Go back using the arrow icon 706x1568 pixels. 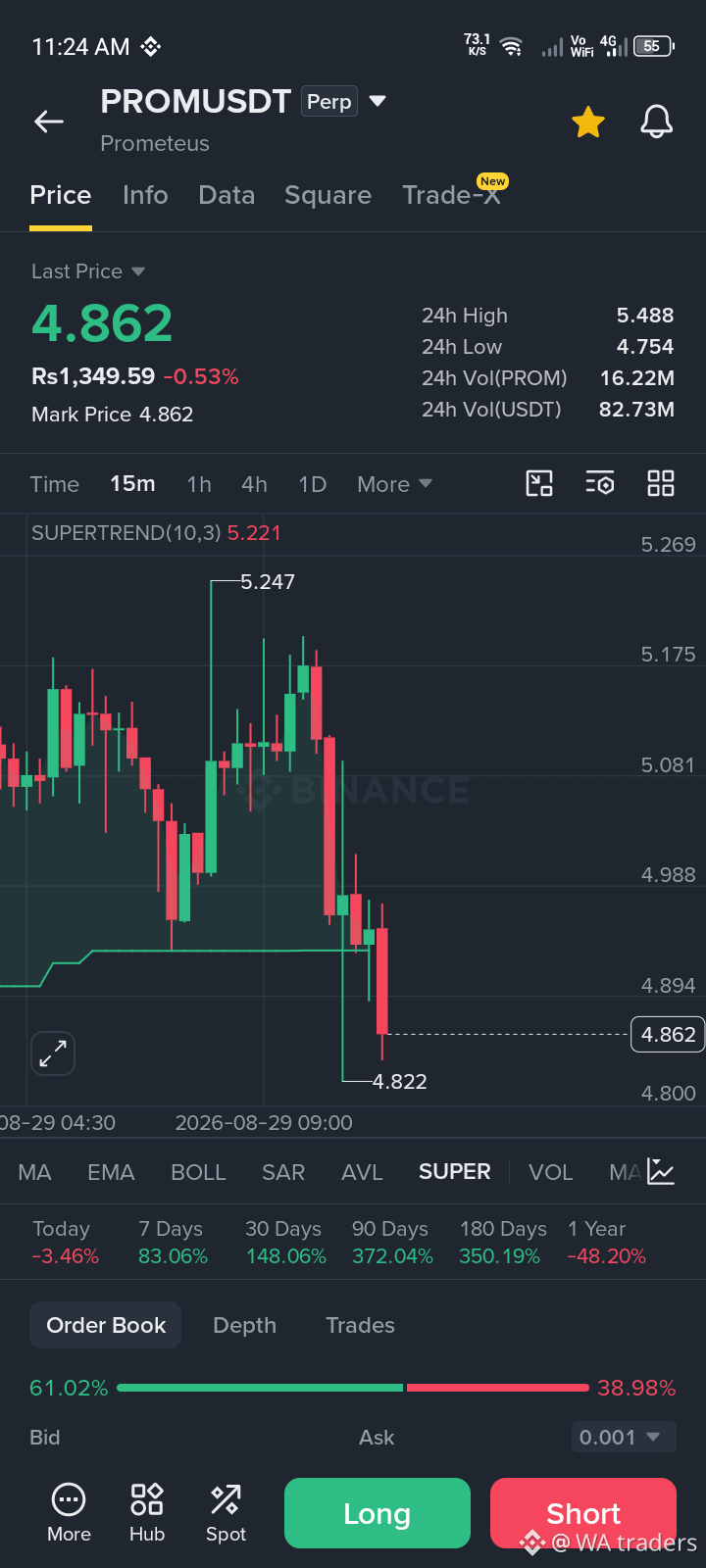[49, 122]
